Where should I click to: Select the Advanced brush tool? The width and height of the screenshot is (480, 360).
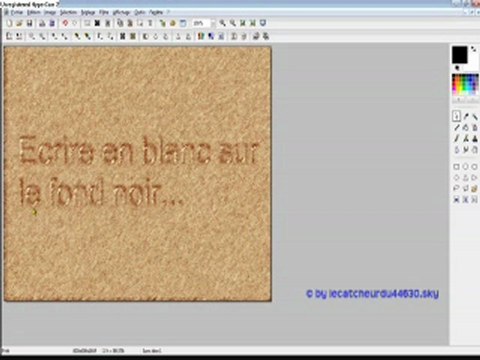tap(466, 138)
